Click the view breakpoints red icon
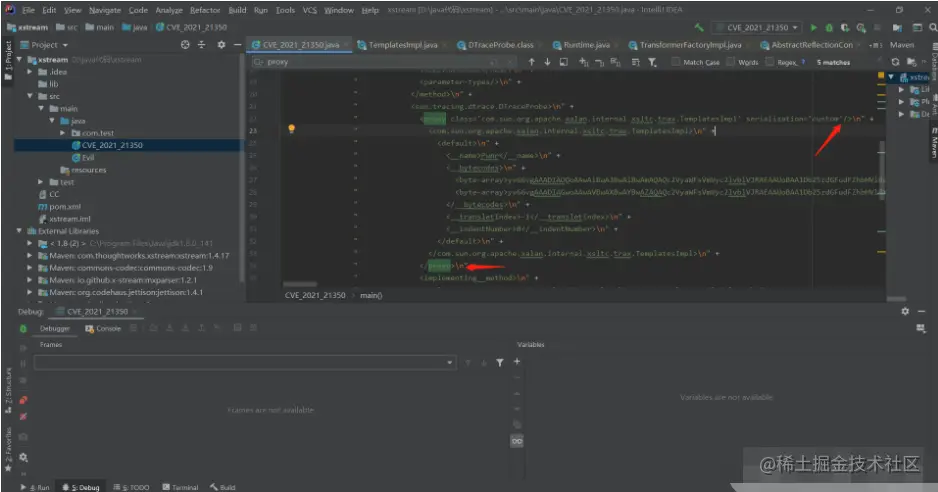 [23, 400]
